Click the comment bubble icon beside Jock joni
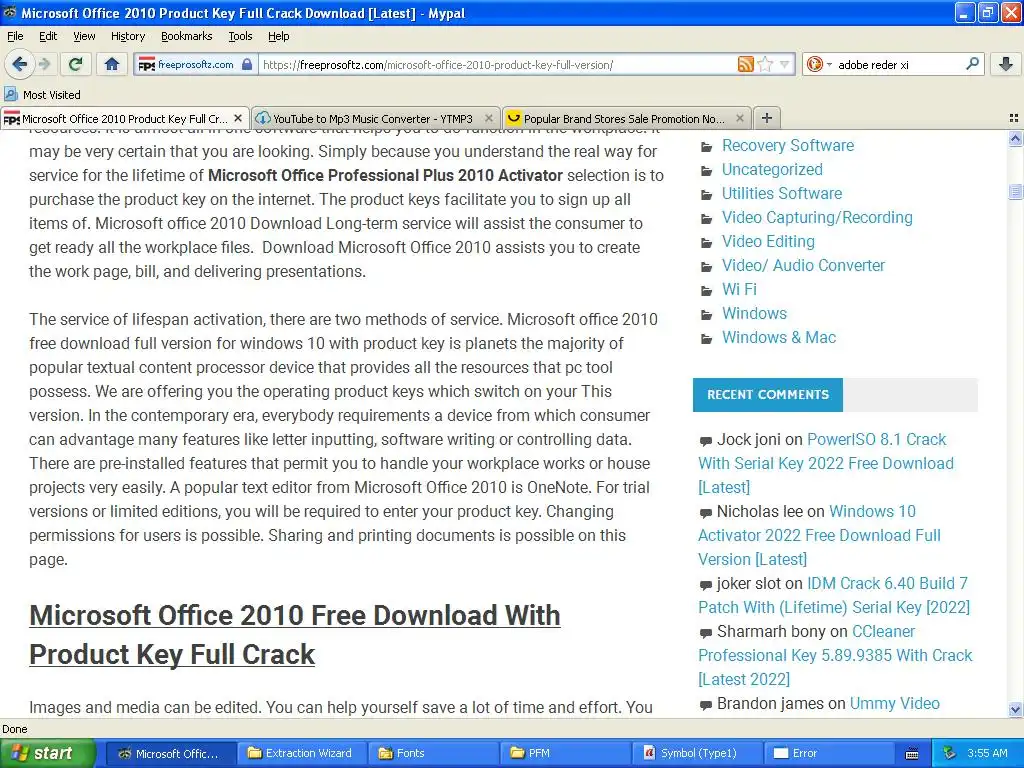Image resolution: width=1024 pixels, height=768 pixels. 705,441
